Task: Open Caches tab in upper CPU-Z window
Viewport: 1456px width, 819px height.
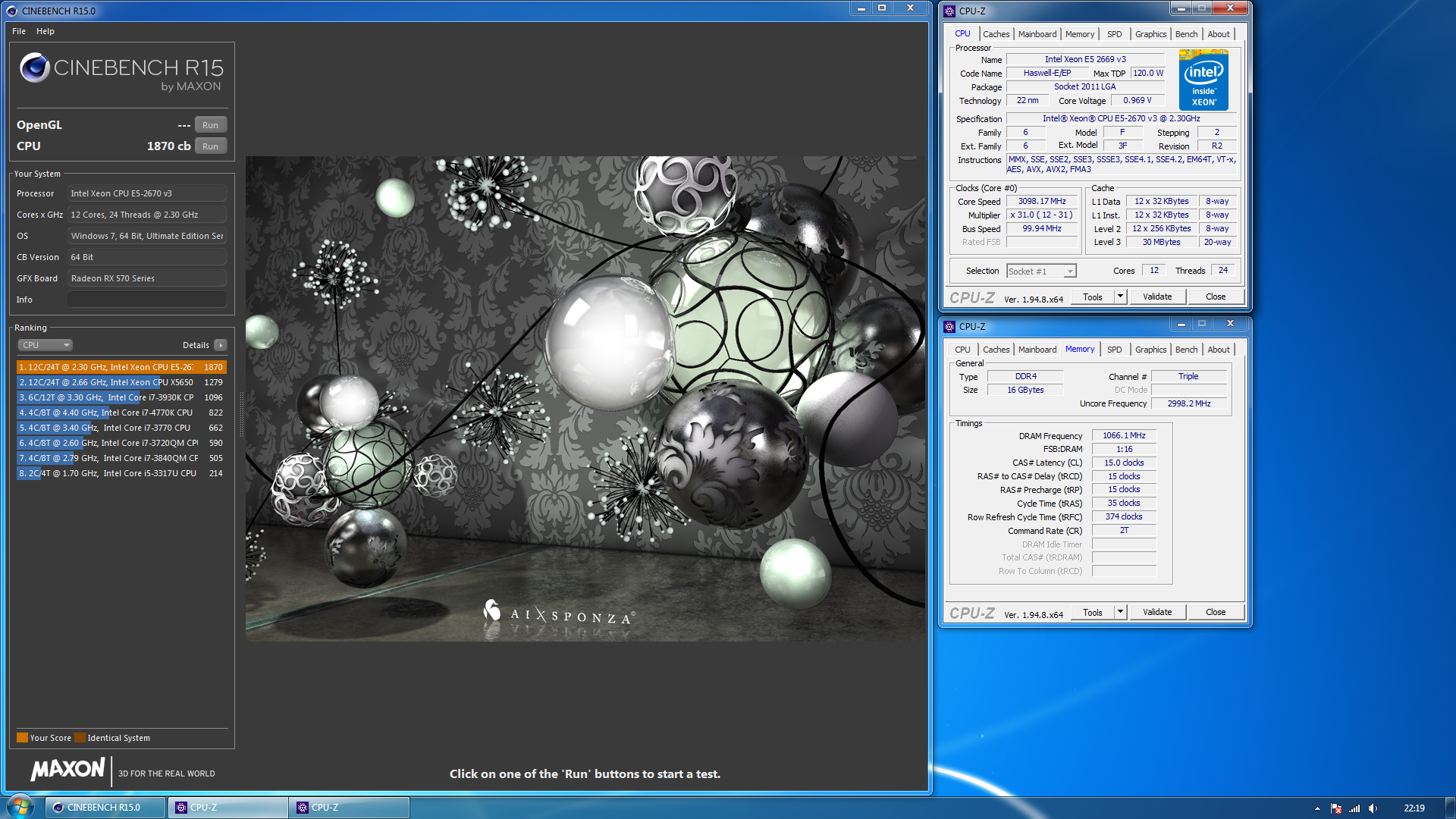Action: pos(996,34)
